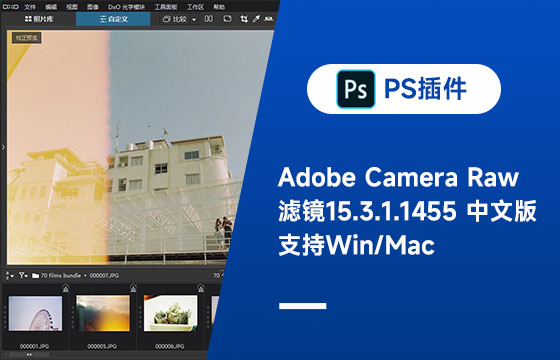Toggle side-by-side split view icon

coord(209,19)
